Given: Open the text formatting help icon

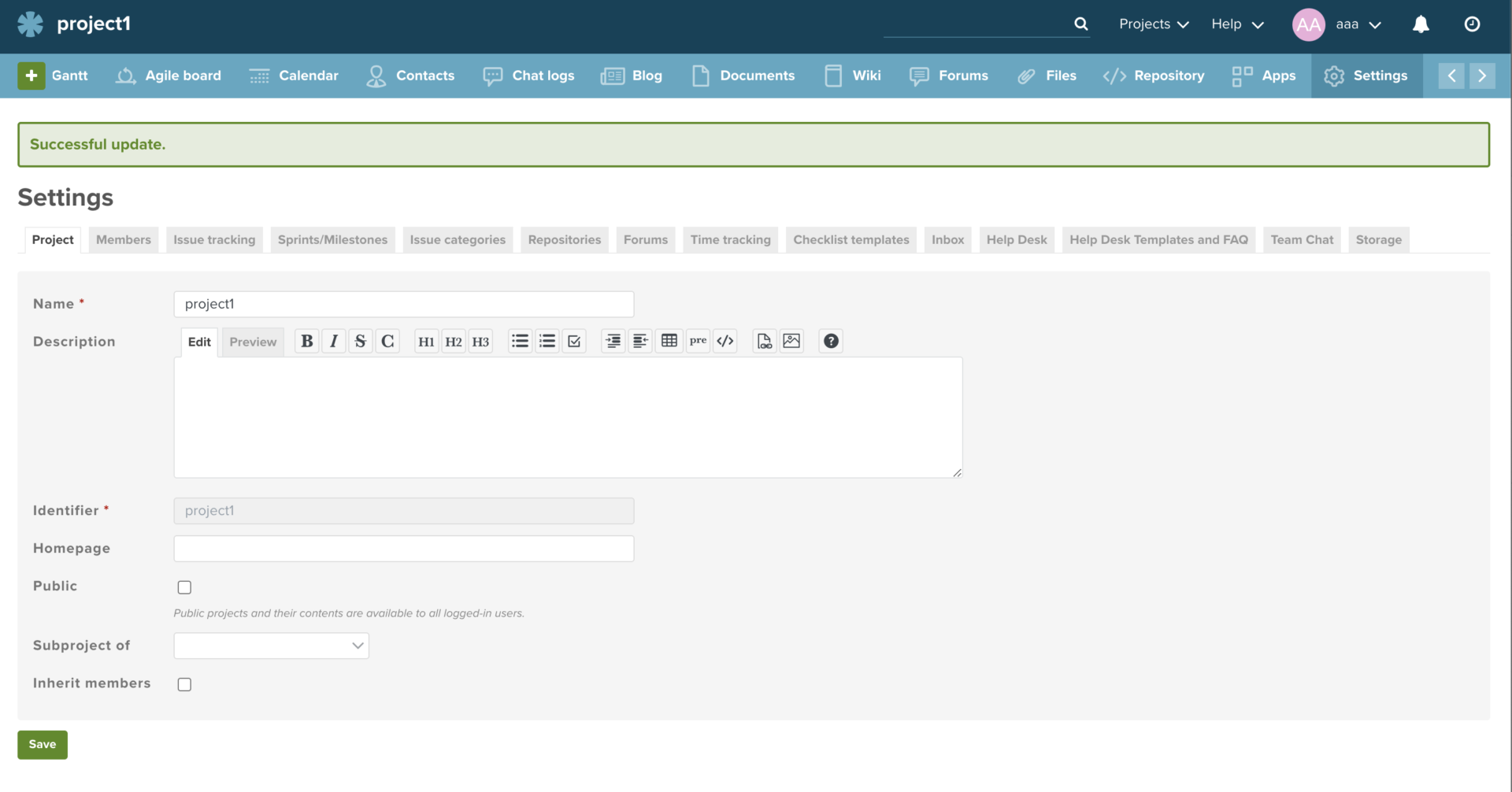Looking at the screenshot, I should pos(831,341).
